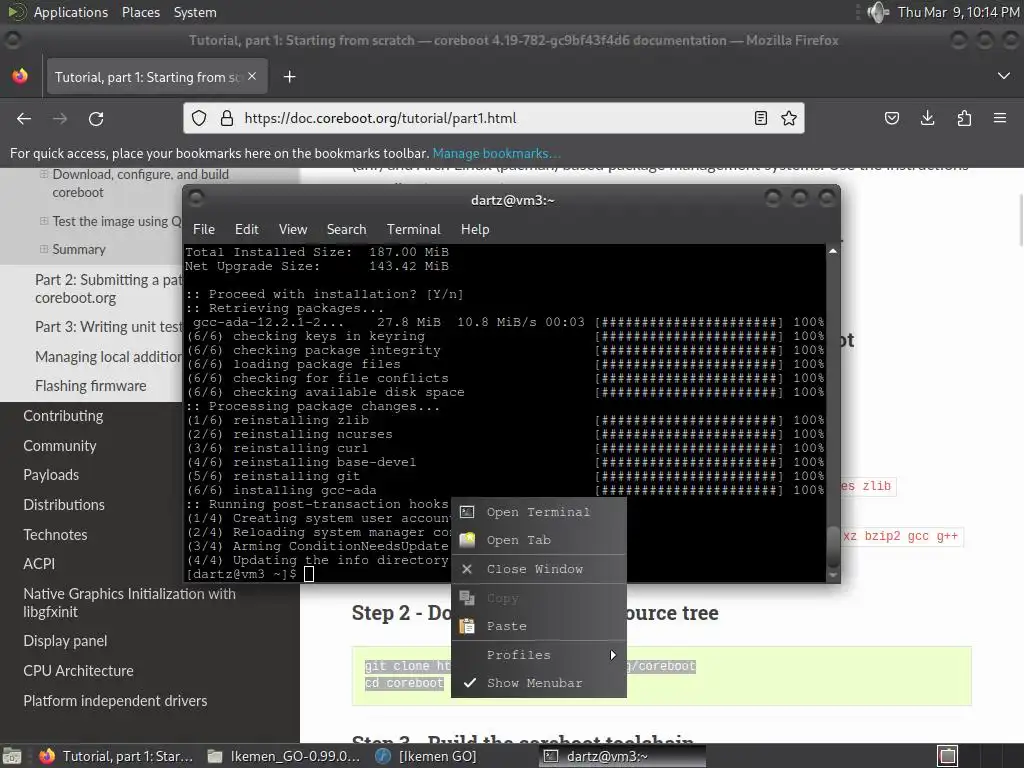The height and width of the screenshot is (768, 1024).
Task: Open Managing local additions sidebar link
Action: click(x=108, y=357)
